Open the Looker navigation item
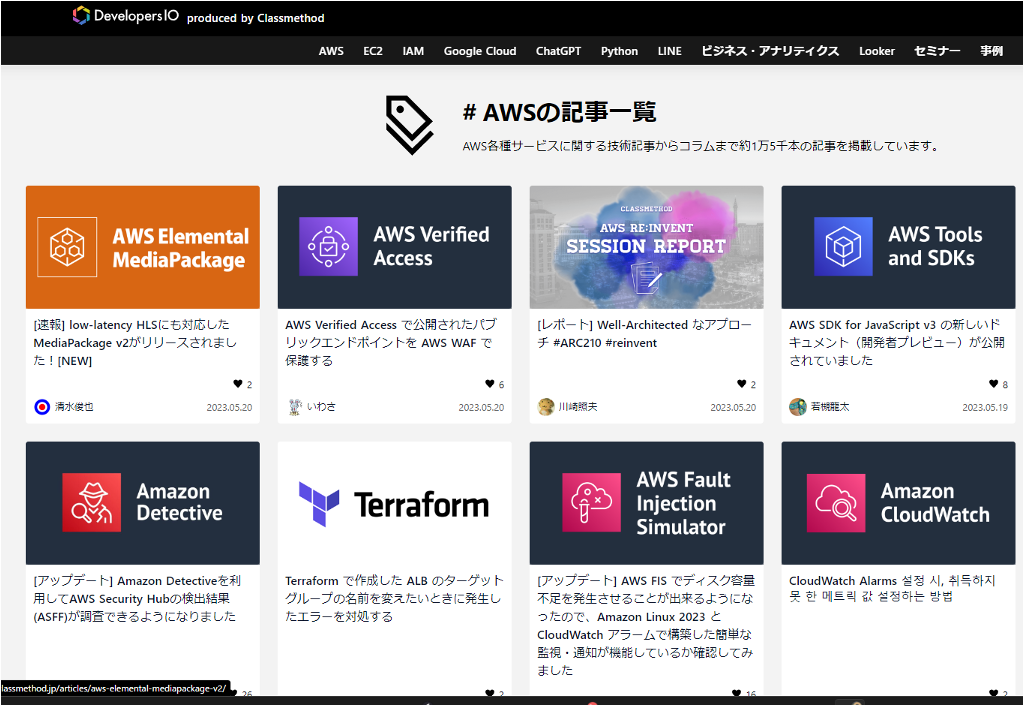Viewport: 1024px width, 706px height. point(876,51)
